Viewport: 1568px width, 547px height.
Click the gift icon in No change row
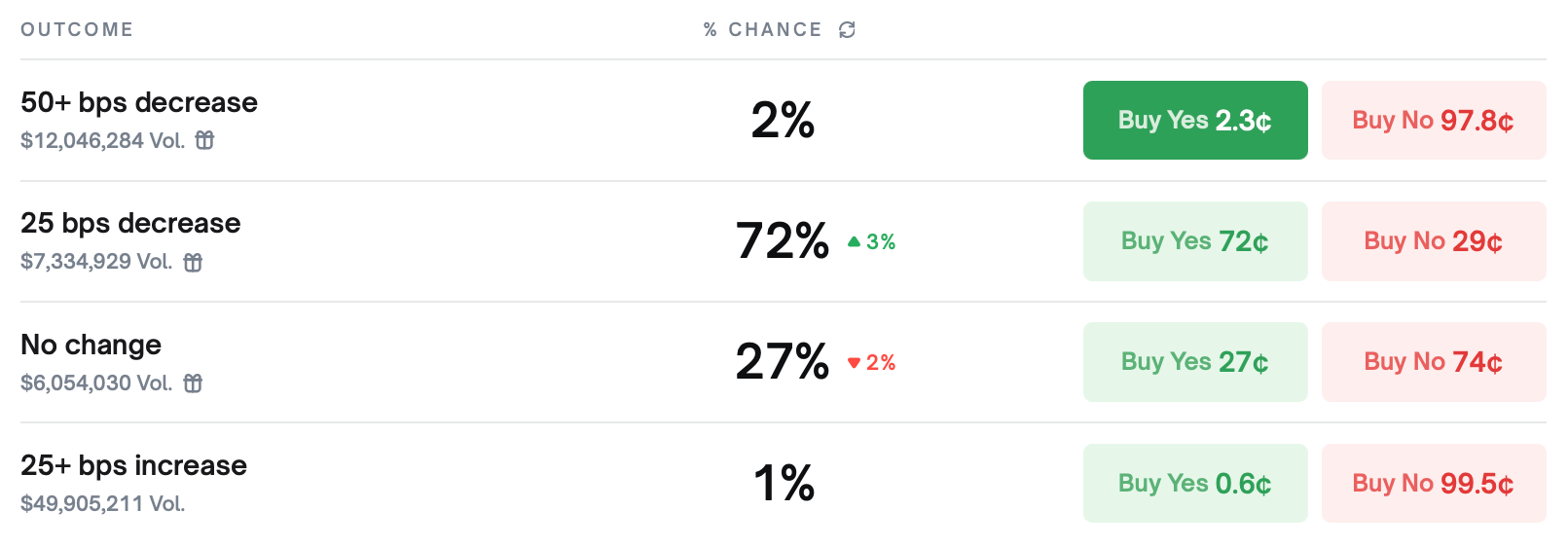[193, 383]
